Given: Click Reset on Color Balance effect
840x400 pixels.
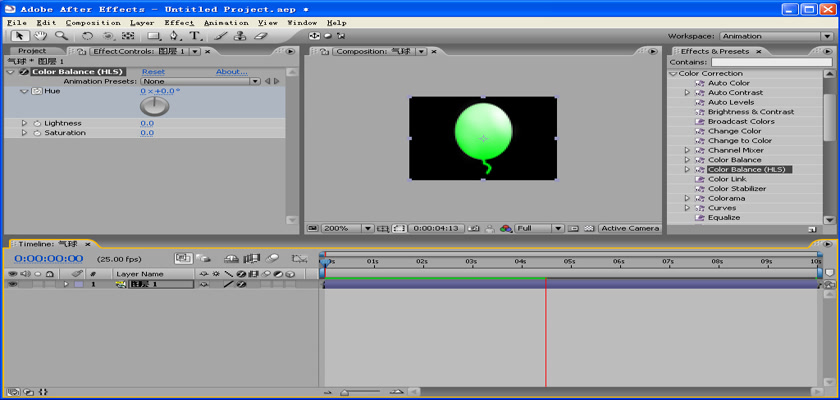Looking at the screenshot, I should (153, 72).
